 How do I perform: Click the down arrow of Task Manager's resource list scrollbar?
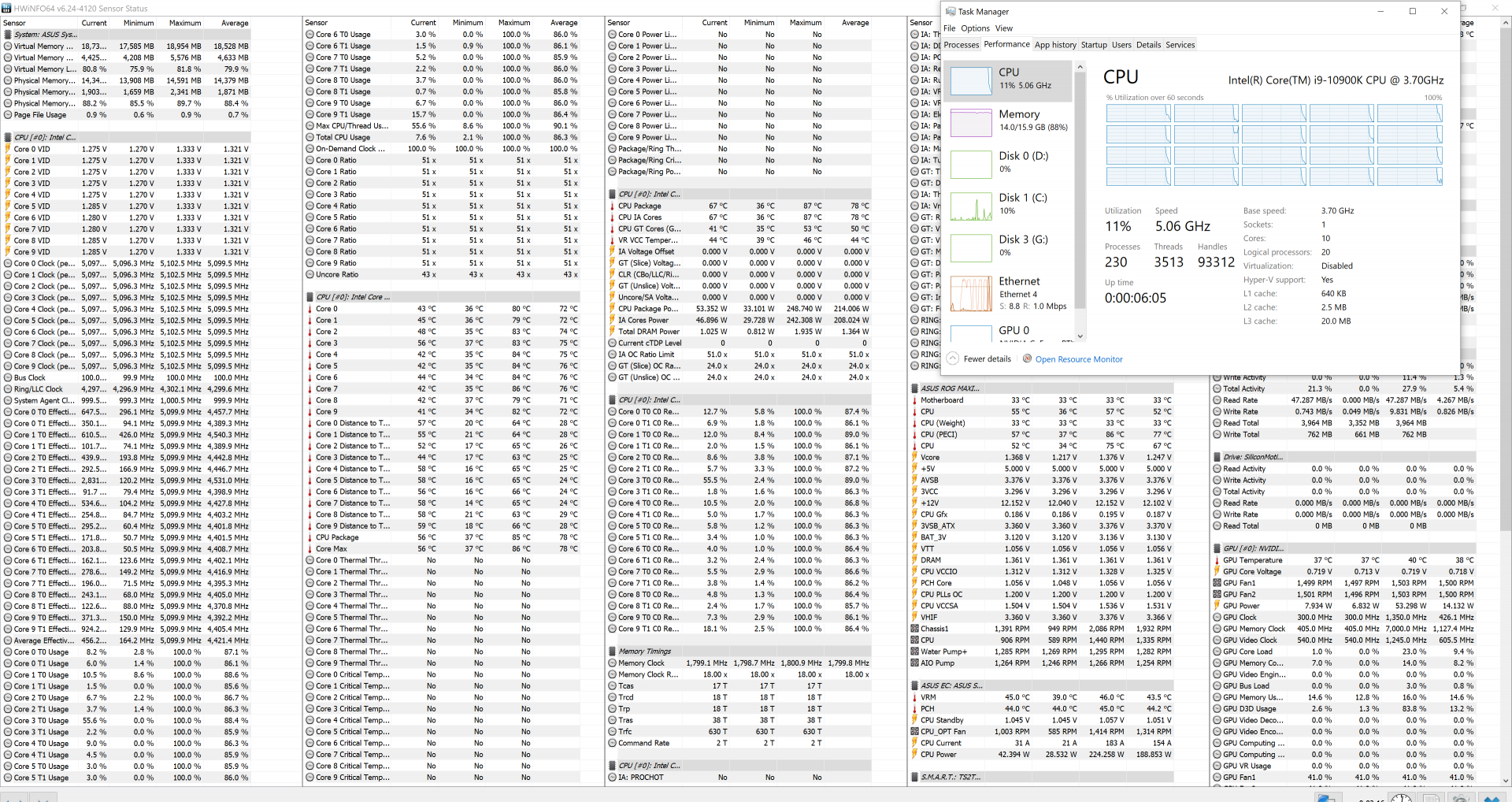point(1080,336)
